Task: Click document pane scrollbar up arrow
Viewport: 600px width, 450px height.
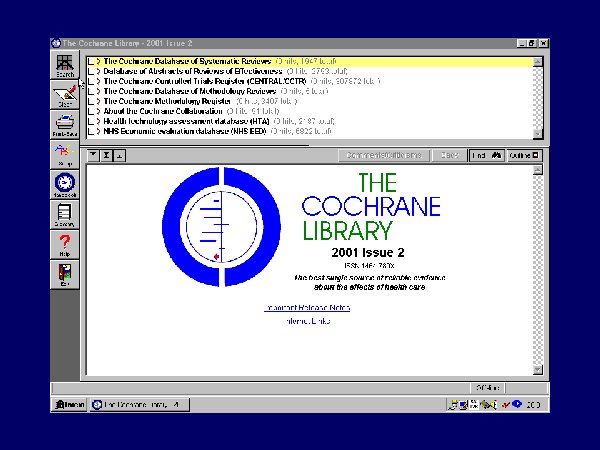Action: pyautogui.click(x=538, y=170)
